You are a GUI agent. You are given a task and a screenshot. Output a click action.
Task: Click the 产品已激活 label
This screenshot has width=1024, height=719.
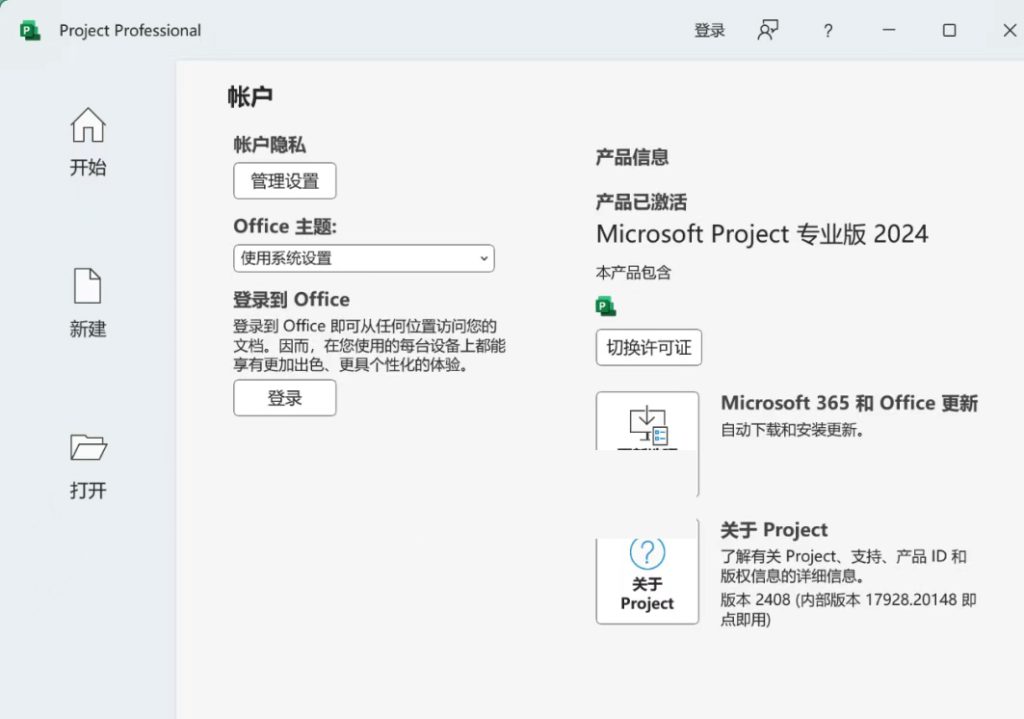tap(641, 202)
